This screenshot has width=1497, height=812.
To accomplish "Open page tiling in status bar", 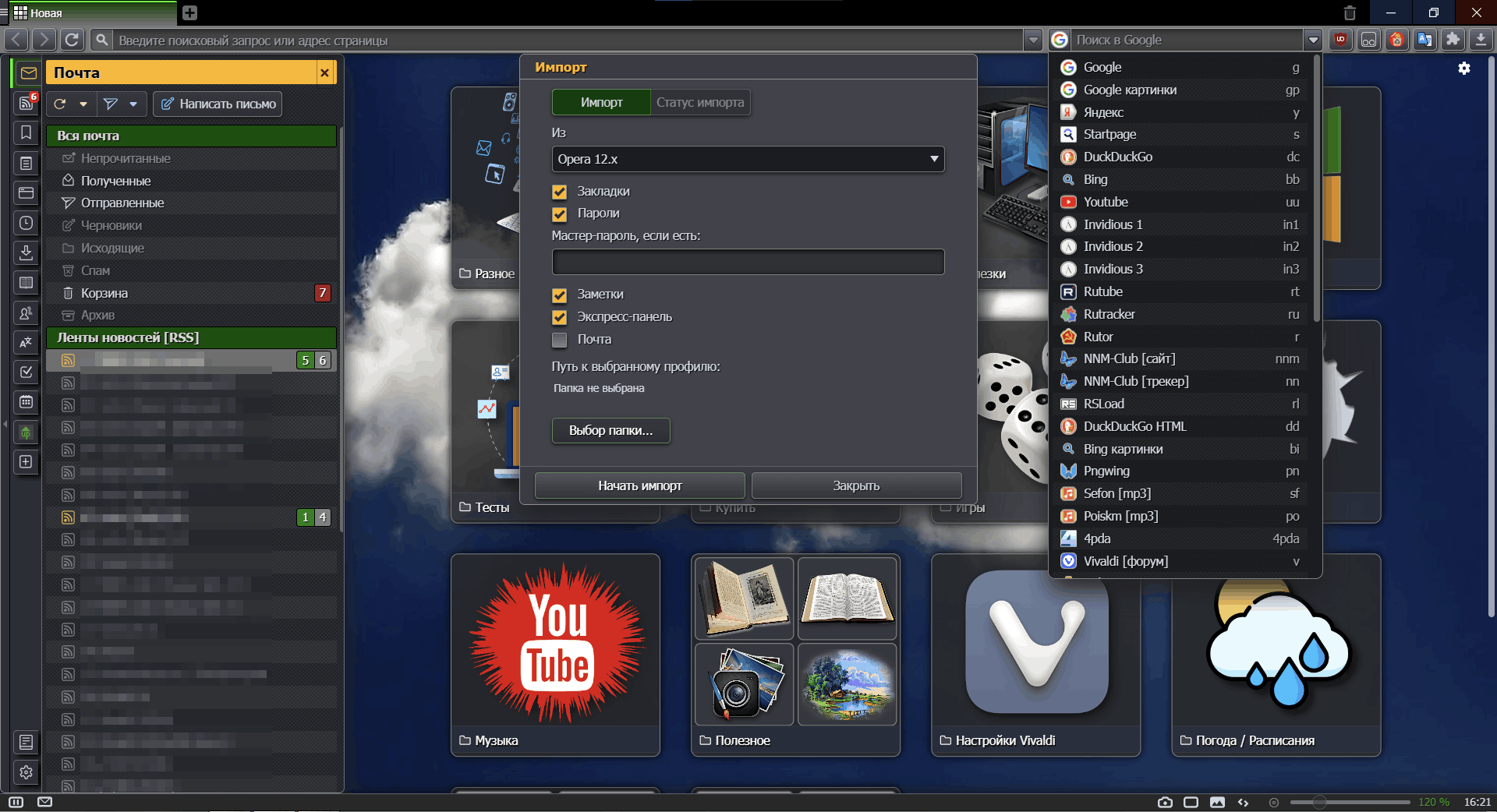I will (1191, 802).
